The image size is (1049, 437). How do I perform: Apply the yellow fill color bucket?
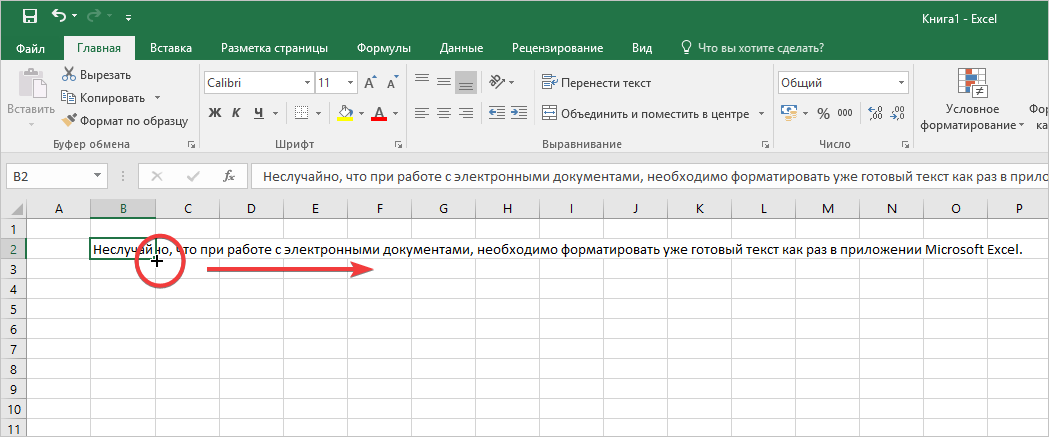pos(346,113)
